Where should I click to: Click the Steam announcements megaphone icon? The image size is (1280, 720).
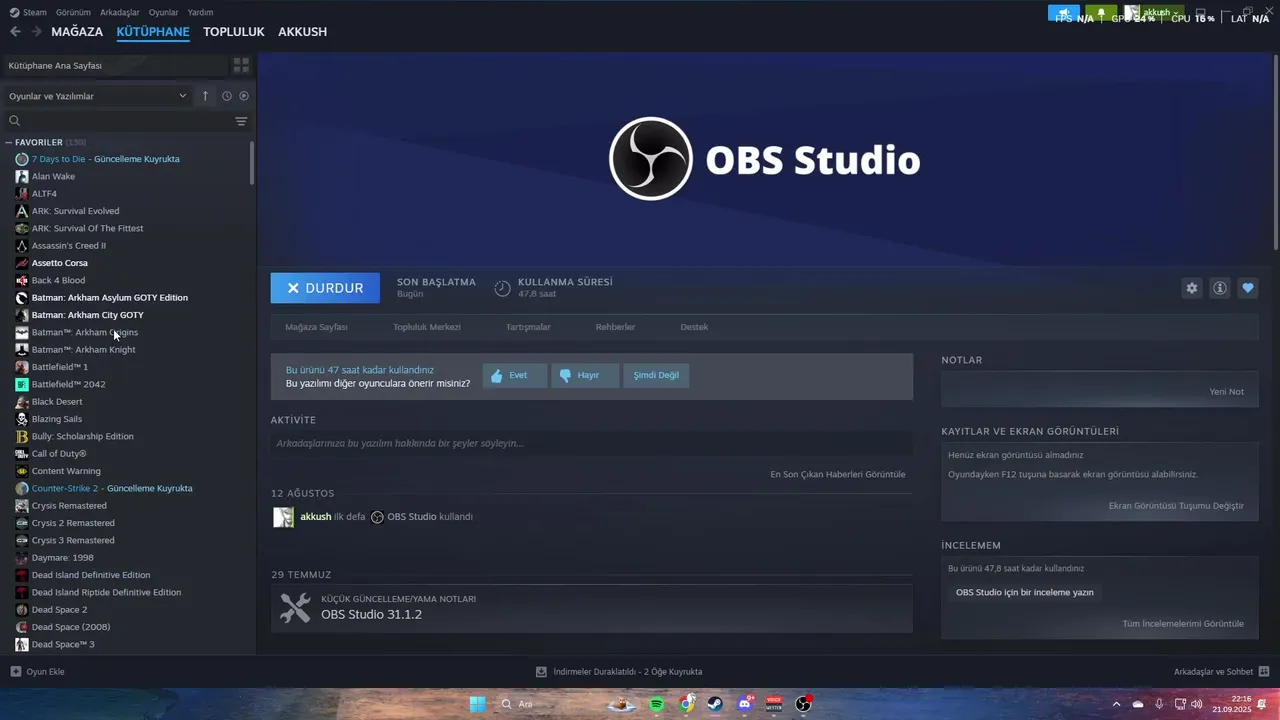pyautogui.click(x=1064, y=13)
